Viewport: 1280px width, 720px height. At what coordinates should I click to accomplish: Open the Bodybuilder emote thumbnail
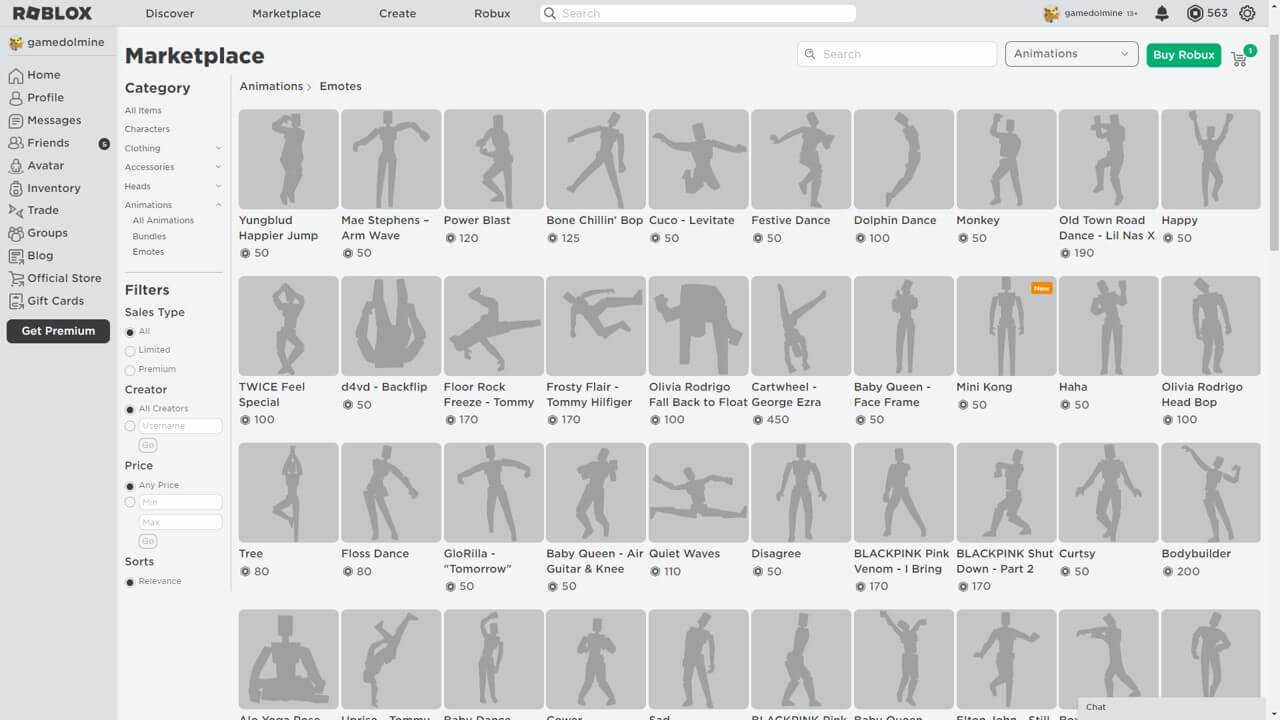pos(1211,493)
